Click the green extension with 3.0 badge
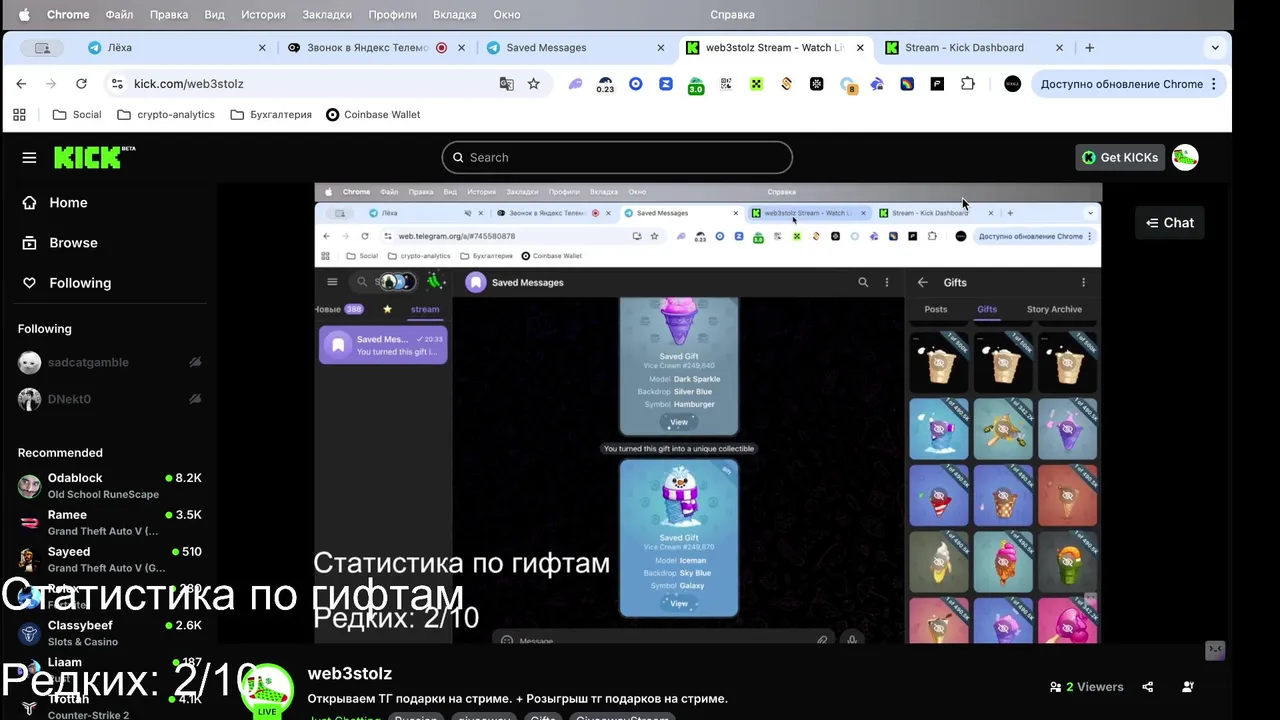Viewport: 1280px width, 720px height. point(695,85)
